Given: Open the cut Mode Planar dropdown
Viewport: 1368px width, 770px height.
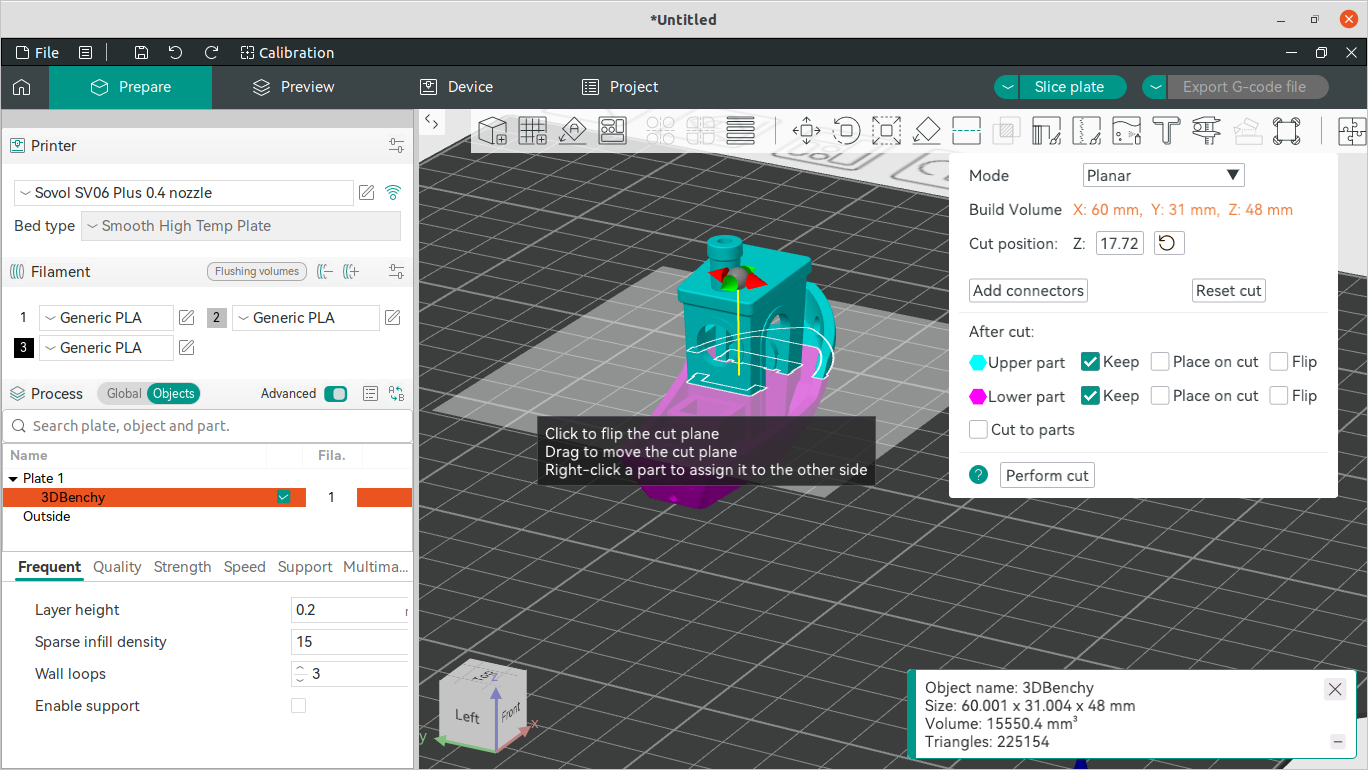Looking at the screenshot, I should tap(1164, 176).
